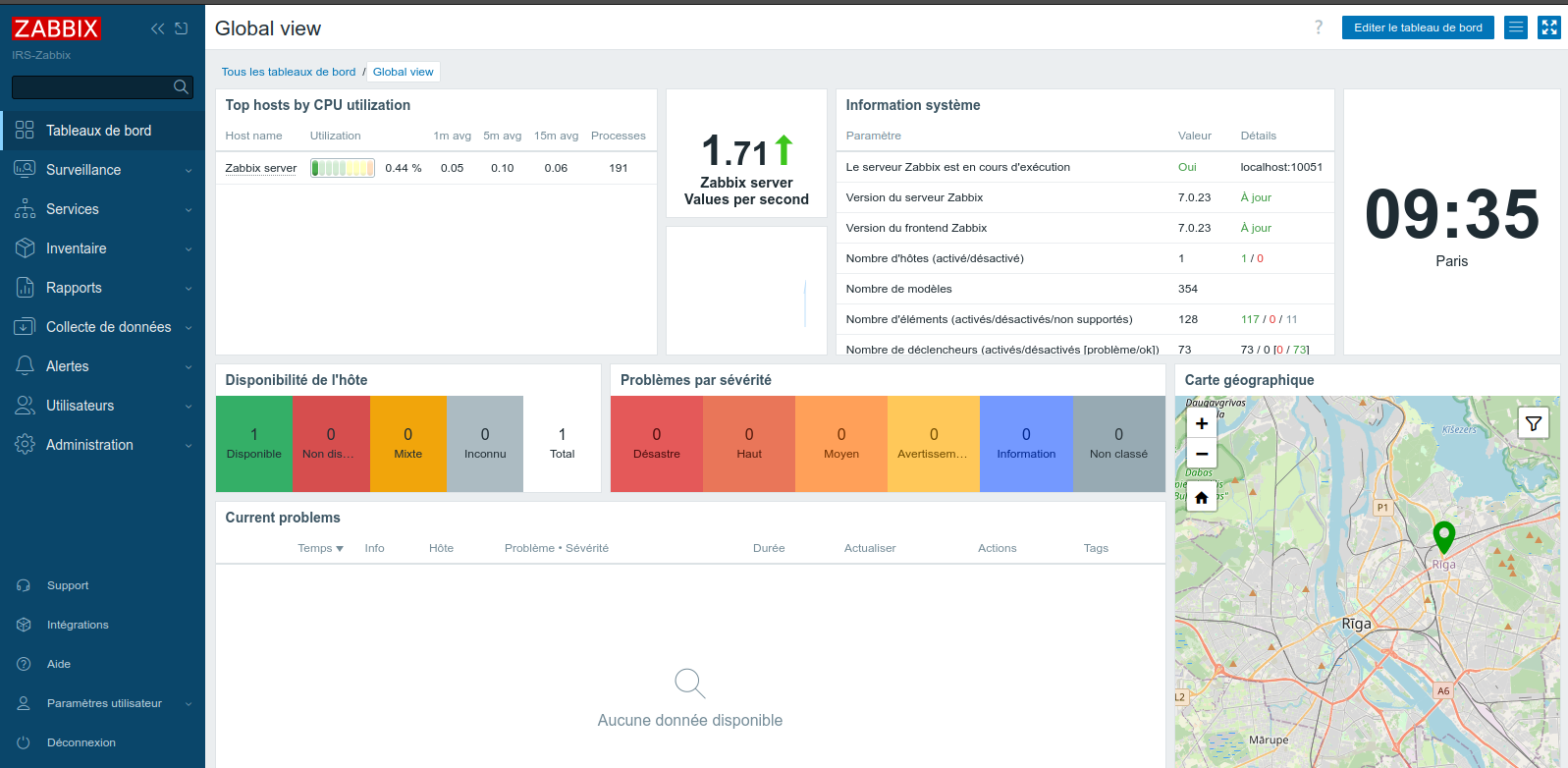Click the blue Information severity tile
1568x768 pixels.
click(x=1026, y=444)
